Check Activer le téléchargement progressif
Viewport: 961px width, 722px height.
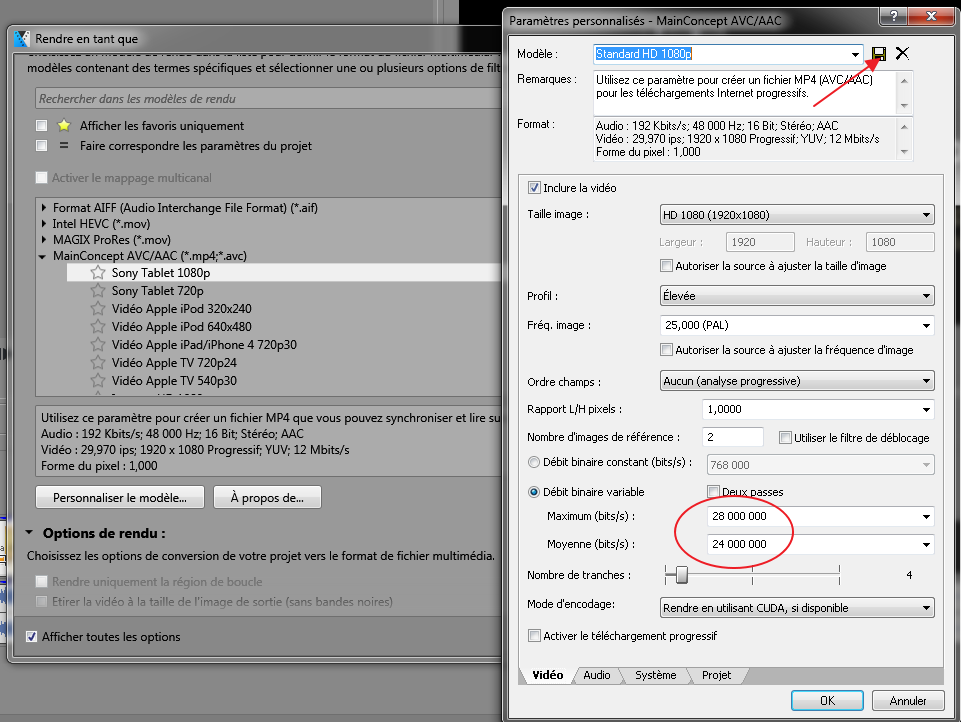(534, 636)
